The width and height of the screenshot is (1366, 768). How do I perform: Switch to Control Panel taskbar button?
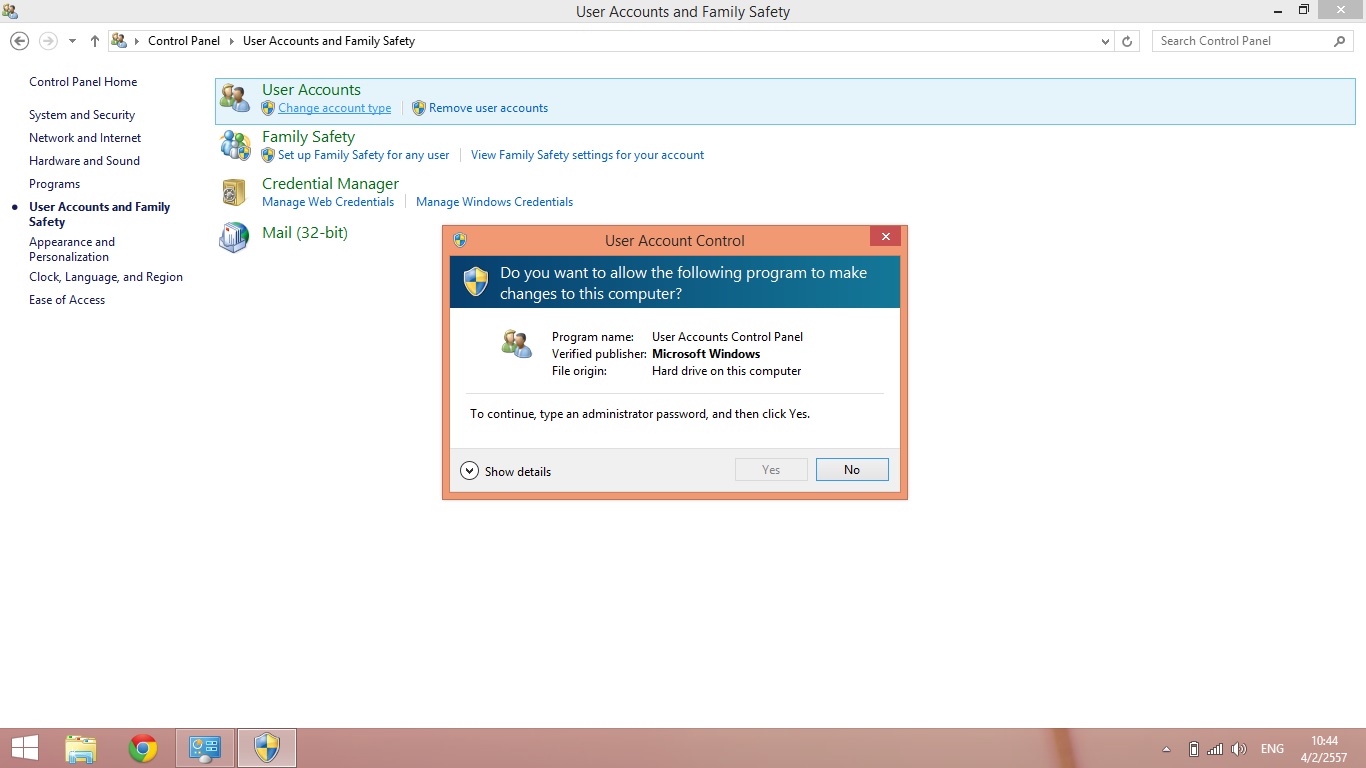[205, 748]
